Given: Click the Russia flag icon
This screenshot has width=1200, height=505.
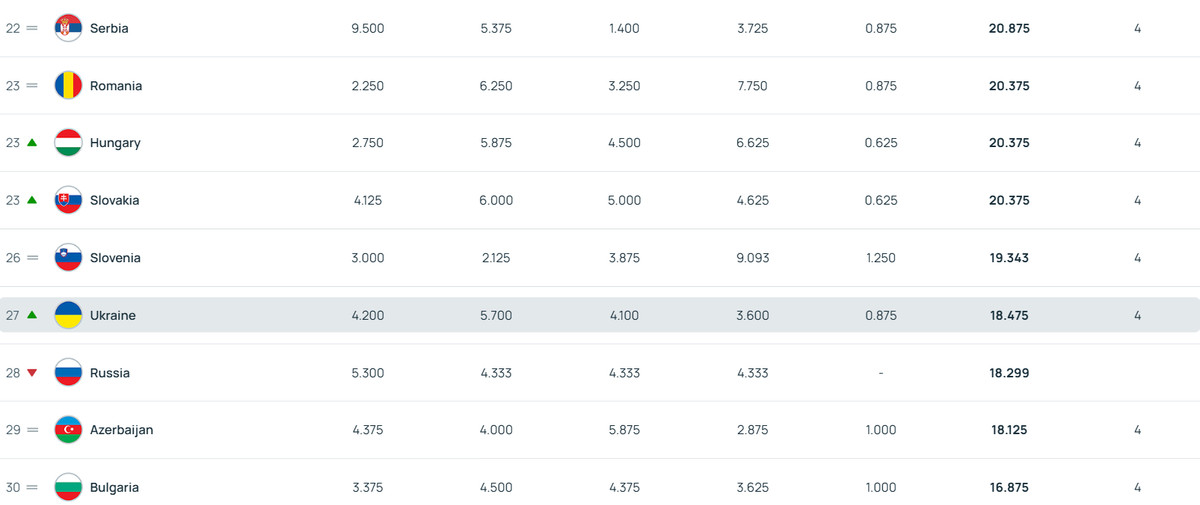Looking at the screenshot, I should coord(68,373).
